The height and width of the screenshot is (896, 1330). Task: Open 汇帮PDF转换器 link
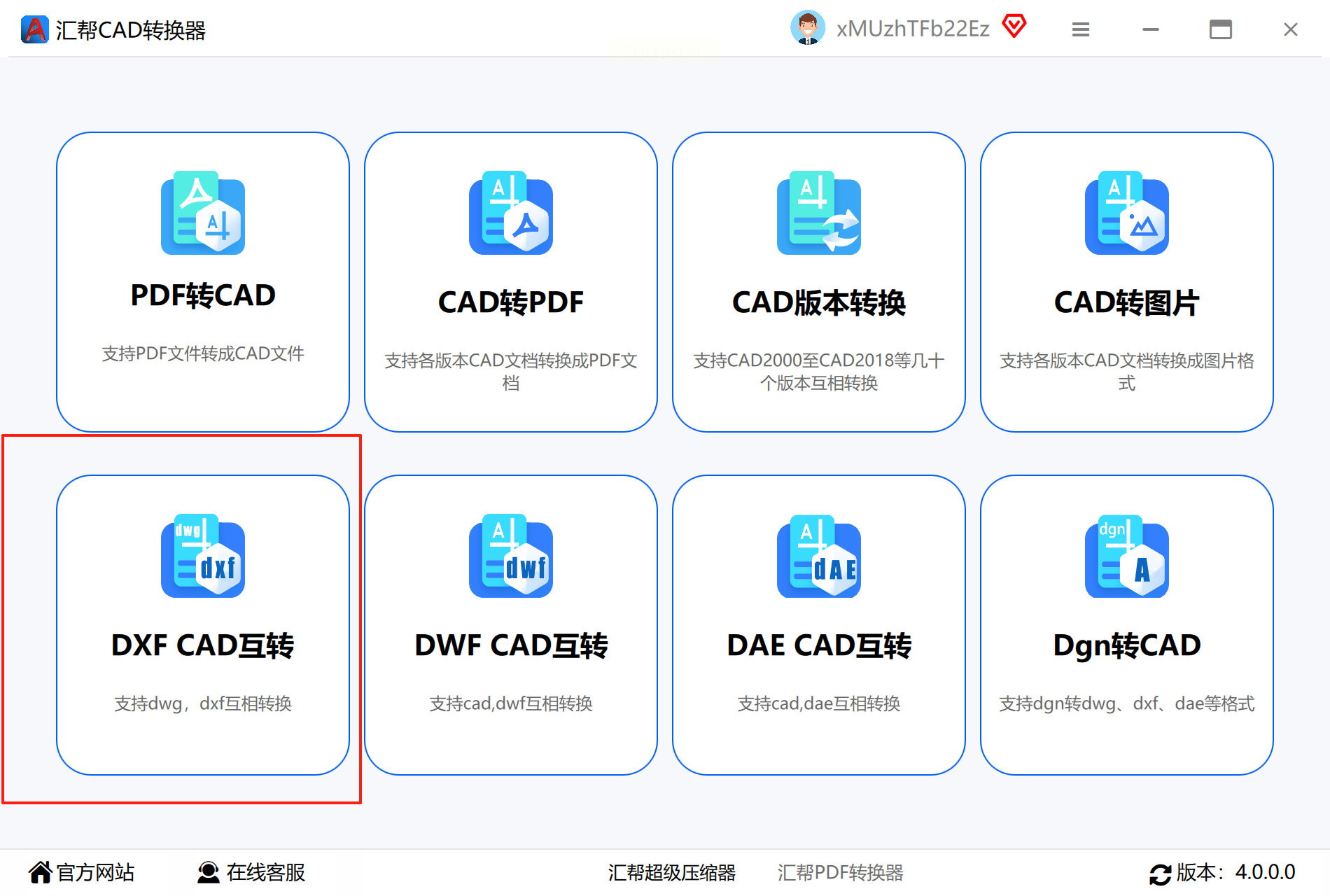click(x=840, y=873)
